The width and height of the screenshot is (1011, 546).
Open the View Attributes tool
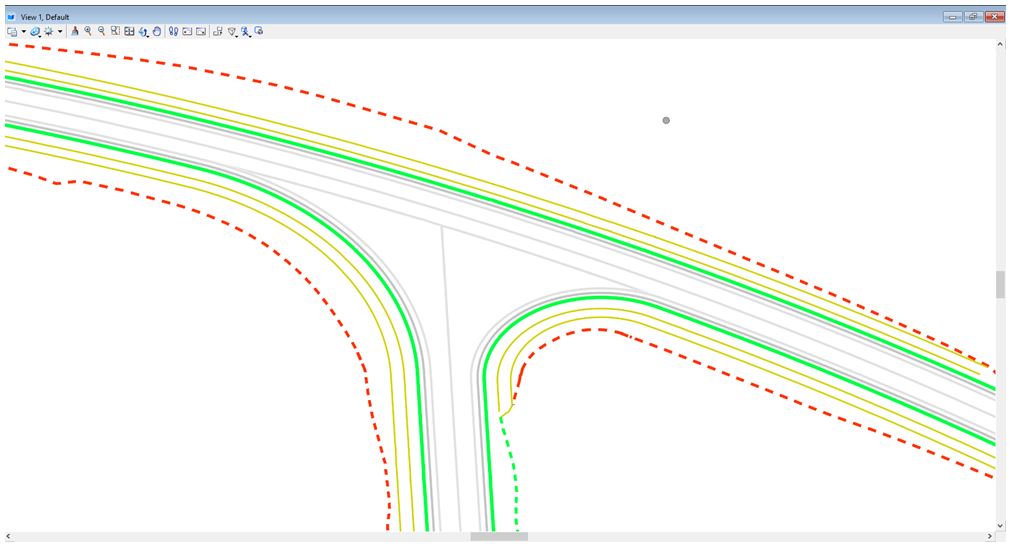12,32
